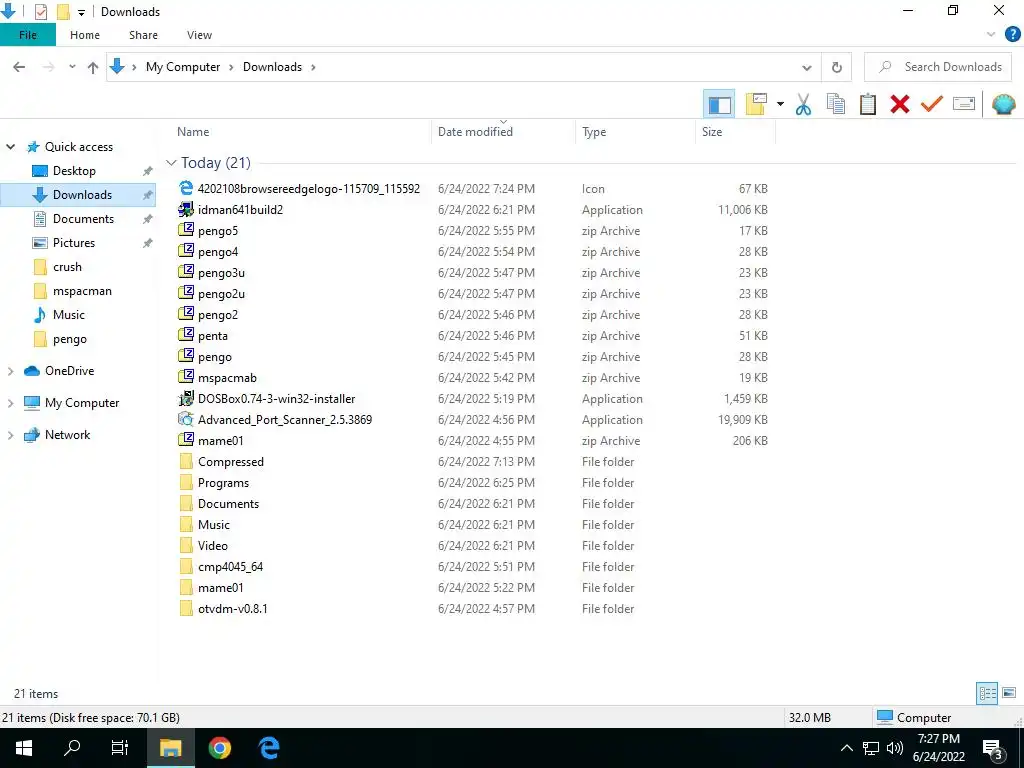The image size is (1024, 768).
Task: Expand the Network tree node
Action: [x=10, y=435]
